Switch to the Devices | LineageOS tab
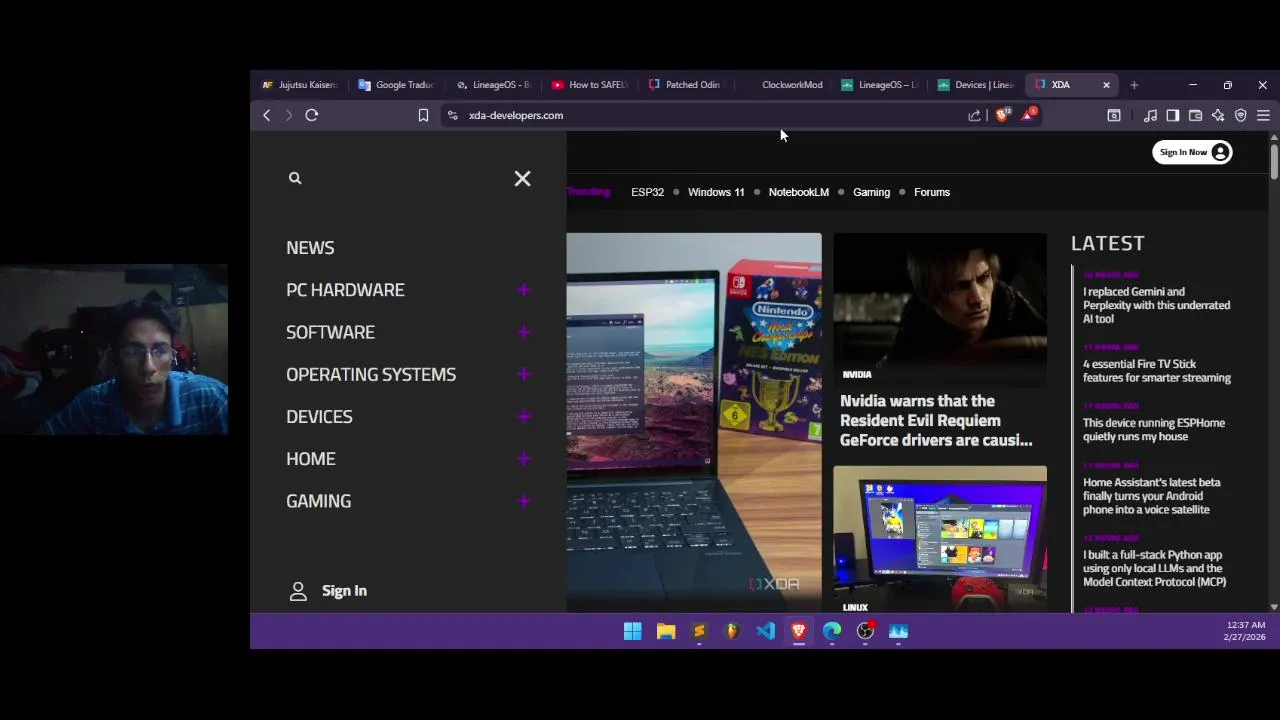Screen dimensions: 1280x720 [x=976, y=85]
